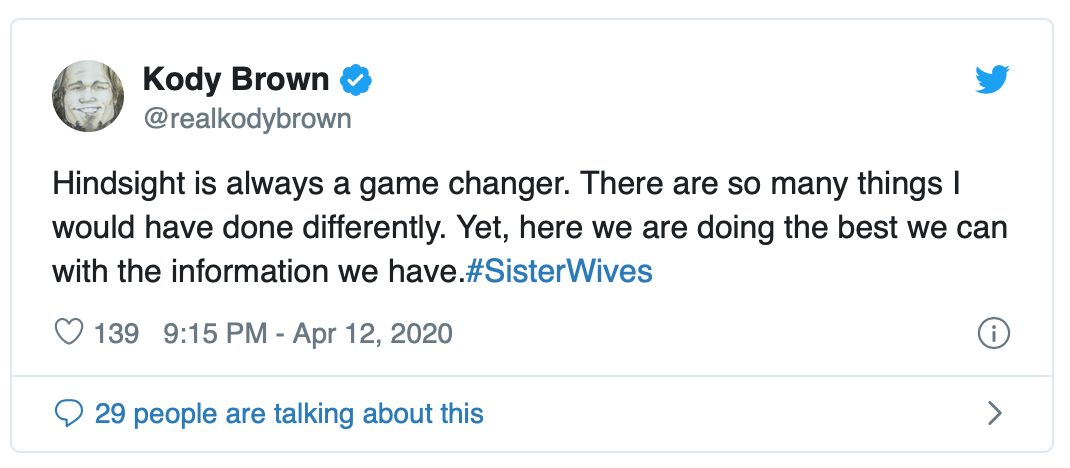Click the Kody Brown display name

pyautogui.click(x=236, y=79)
